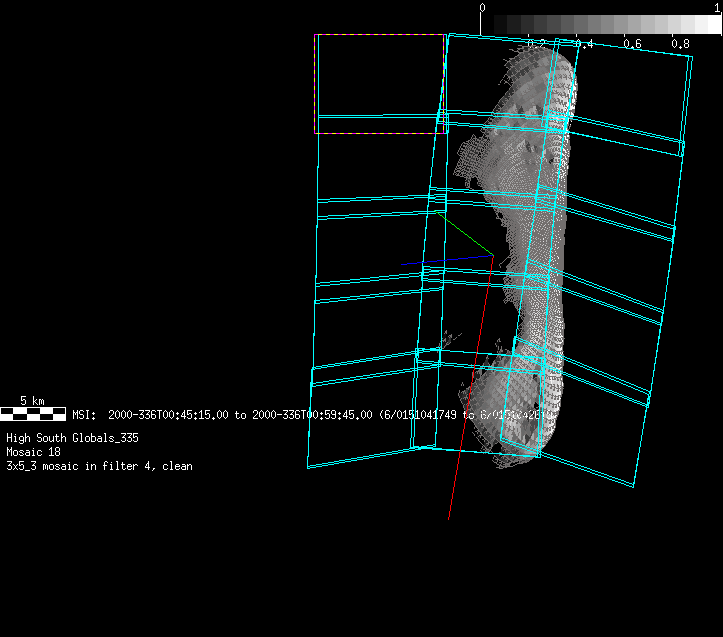Click the 'High South Globals_335' title text

point(72,438)
